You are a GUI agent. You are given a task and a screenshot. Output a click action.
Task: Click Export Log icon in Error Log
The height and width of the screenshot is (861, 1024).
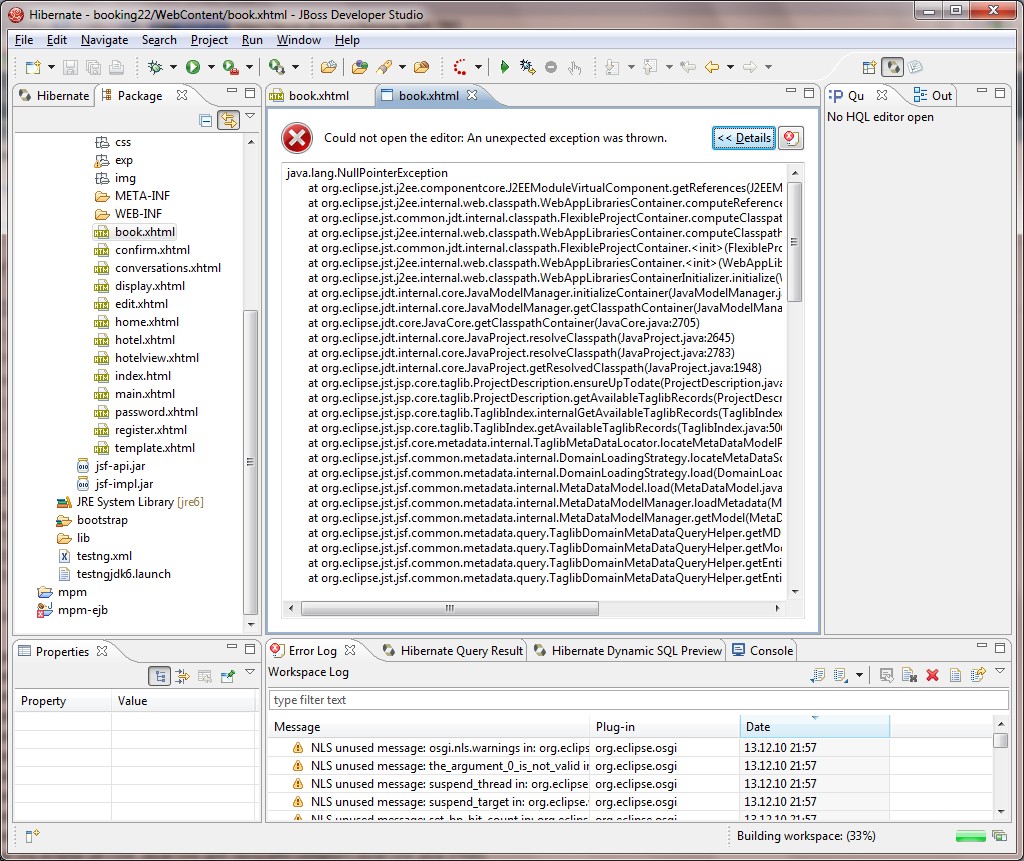(818, 675)
